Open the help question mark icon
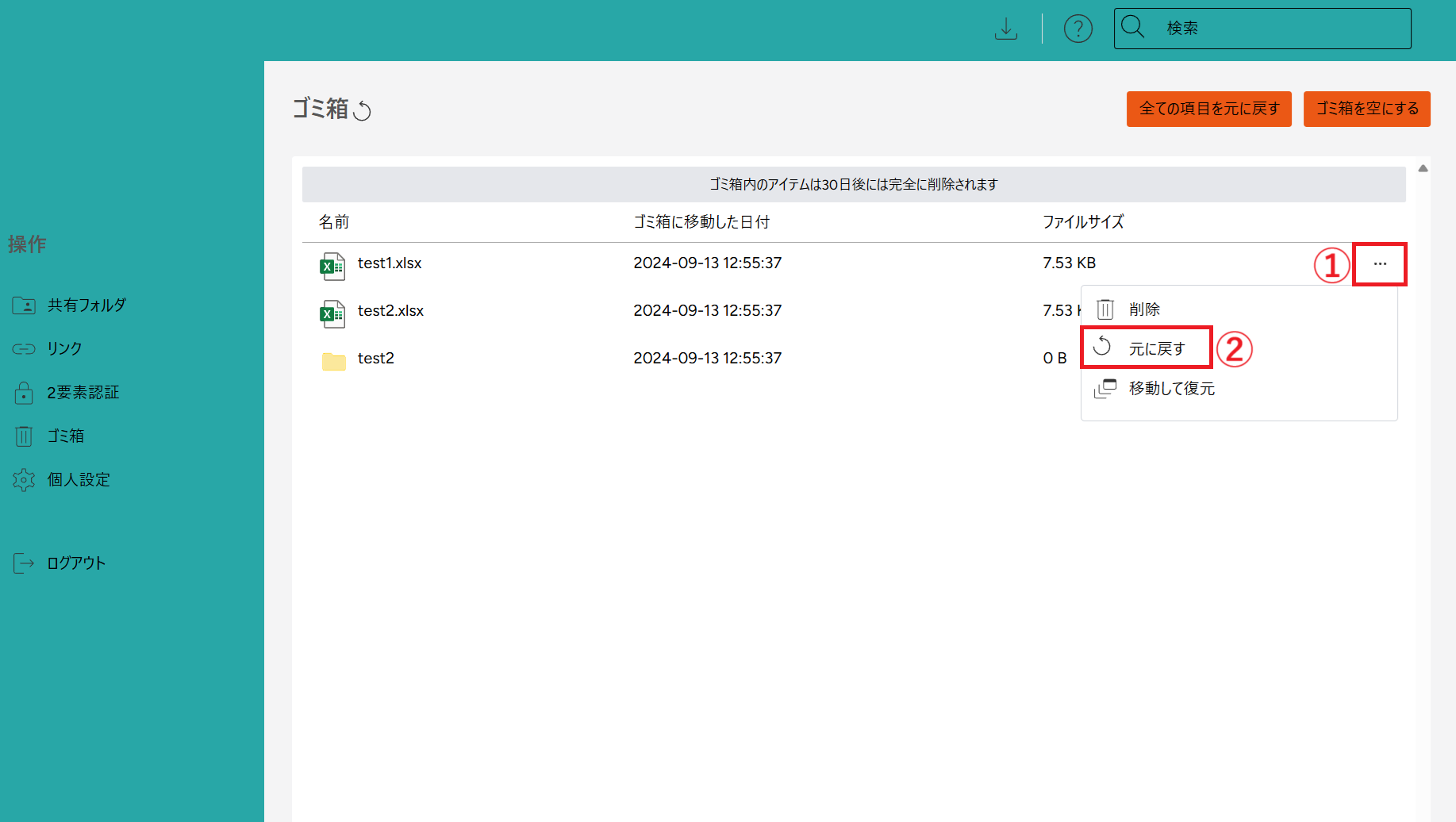 click(x=1078, y=29)
